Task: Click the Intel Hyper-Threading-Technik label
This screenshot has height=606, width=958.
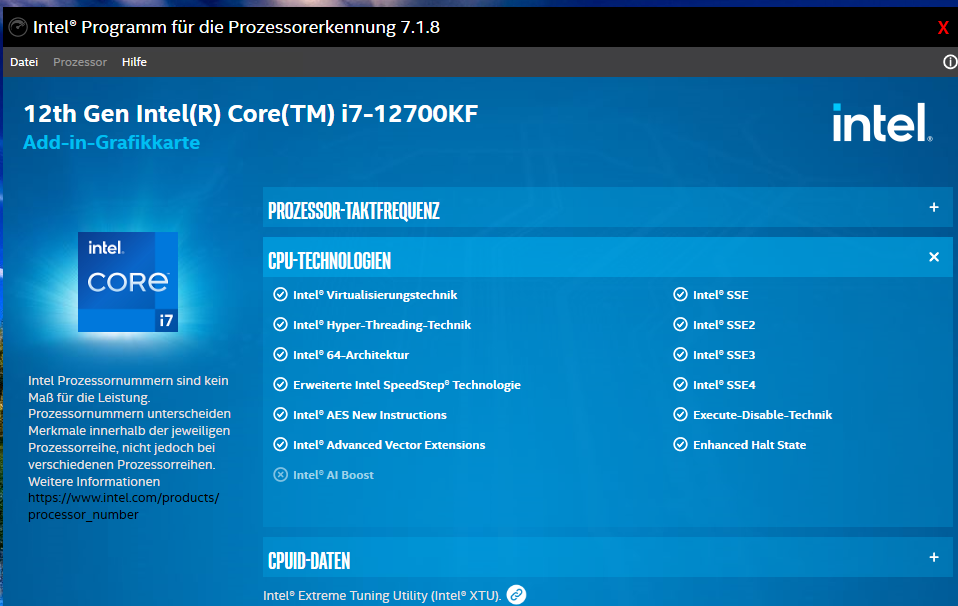Action: pyautogui.click(x=382, y=325)
